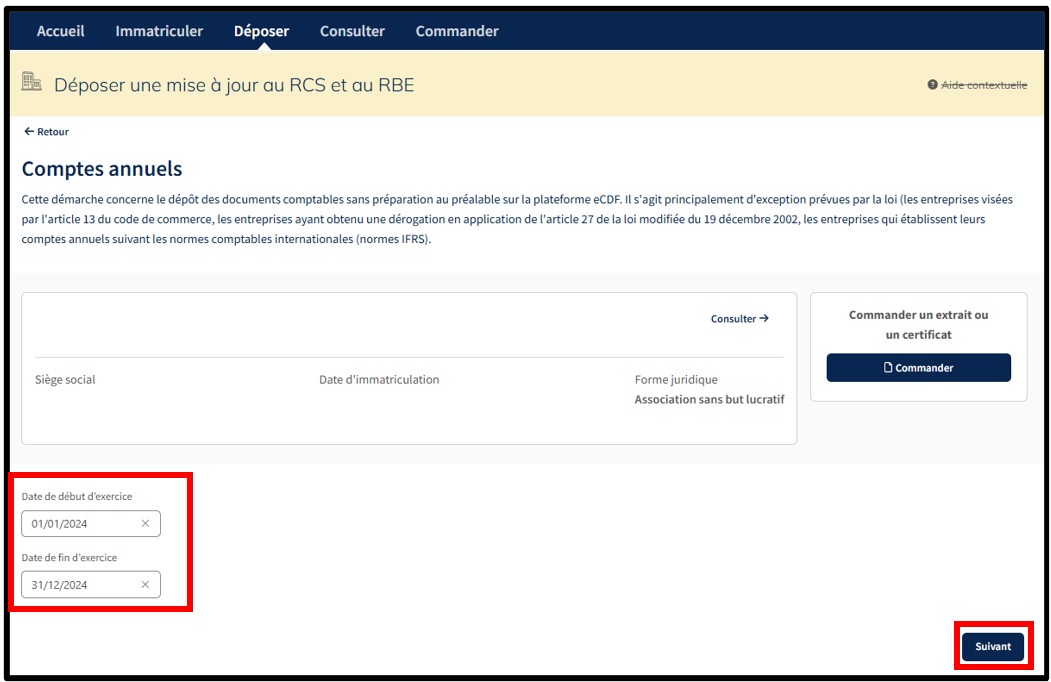
Task: Click the left arrow icon next to Retour
Action: coord(29,132)
